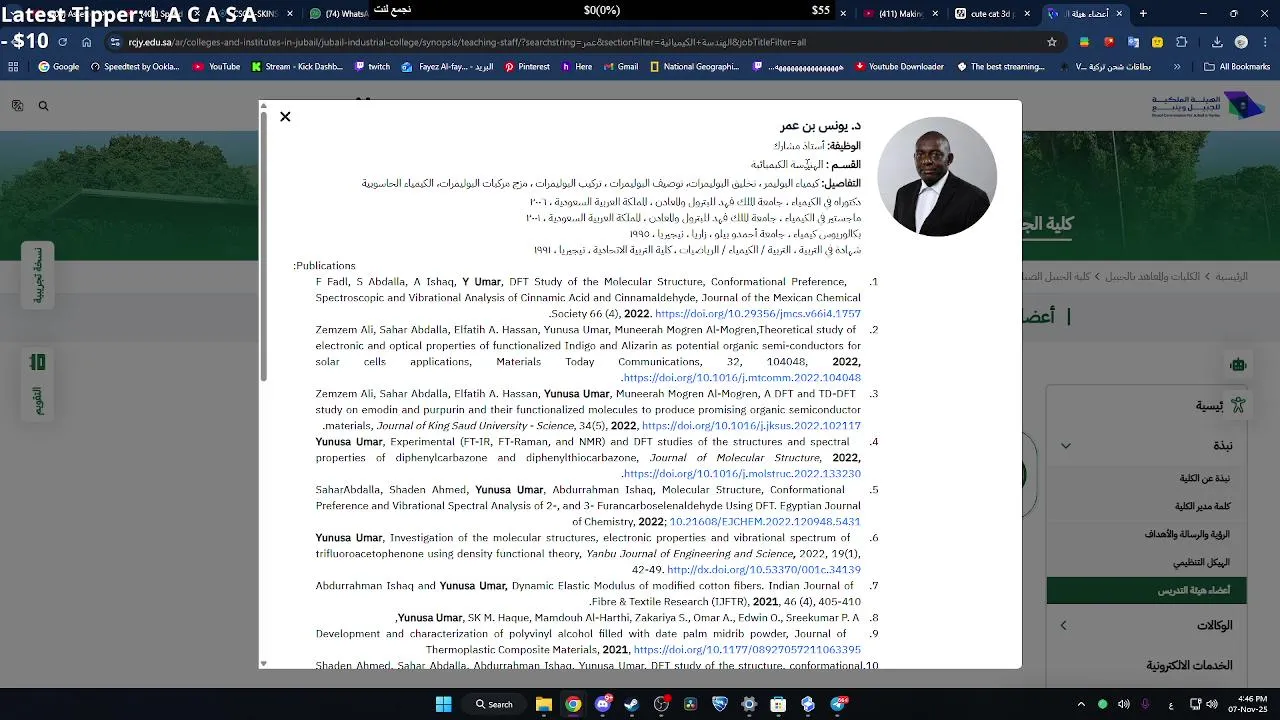1280x720 pixels.
Task: Open Discord from the taskbar
Action: click(603, 704)
